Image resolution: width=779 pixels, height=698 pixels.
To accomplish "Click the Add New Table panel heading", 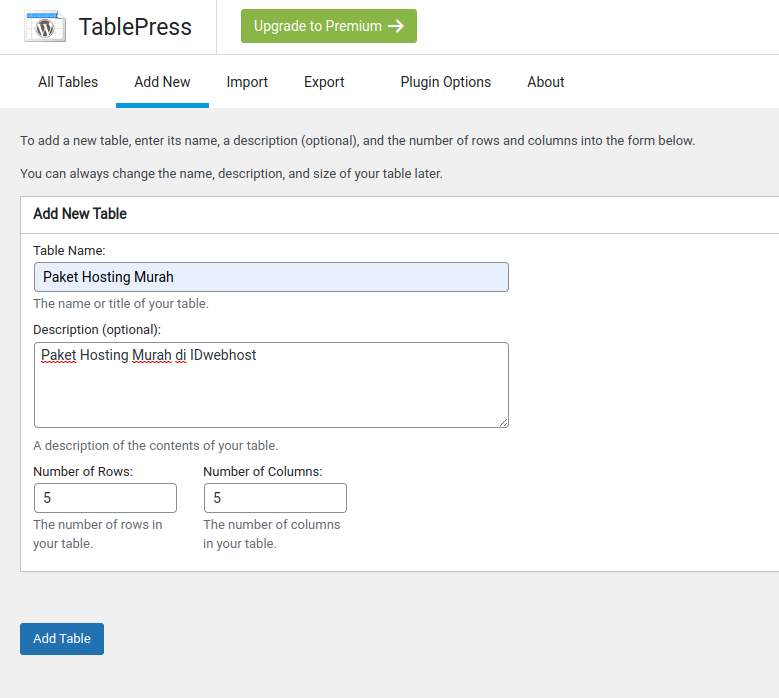I will coord(80,214).
